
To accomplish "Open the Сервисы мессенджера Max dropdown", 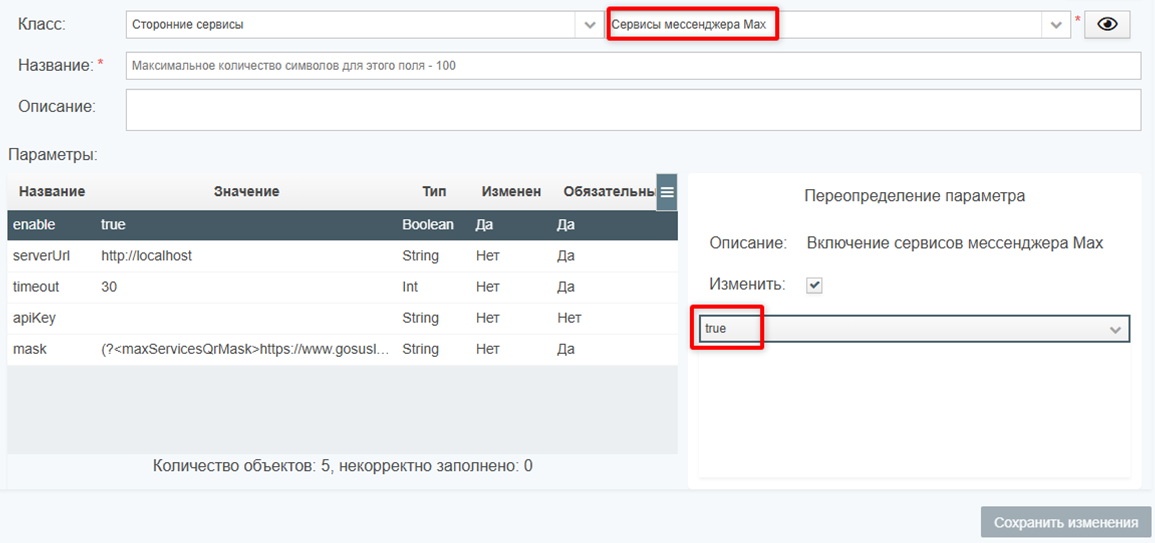I will click(x=1054, y=25).
